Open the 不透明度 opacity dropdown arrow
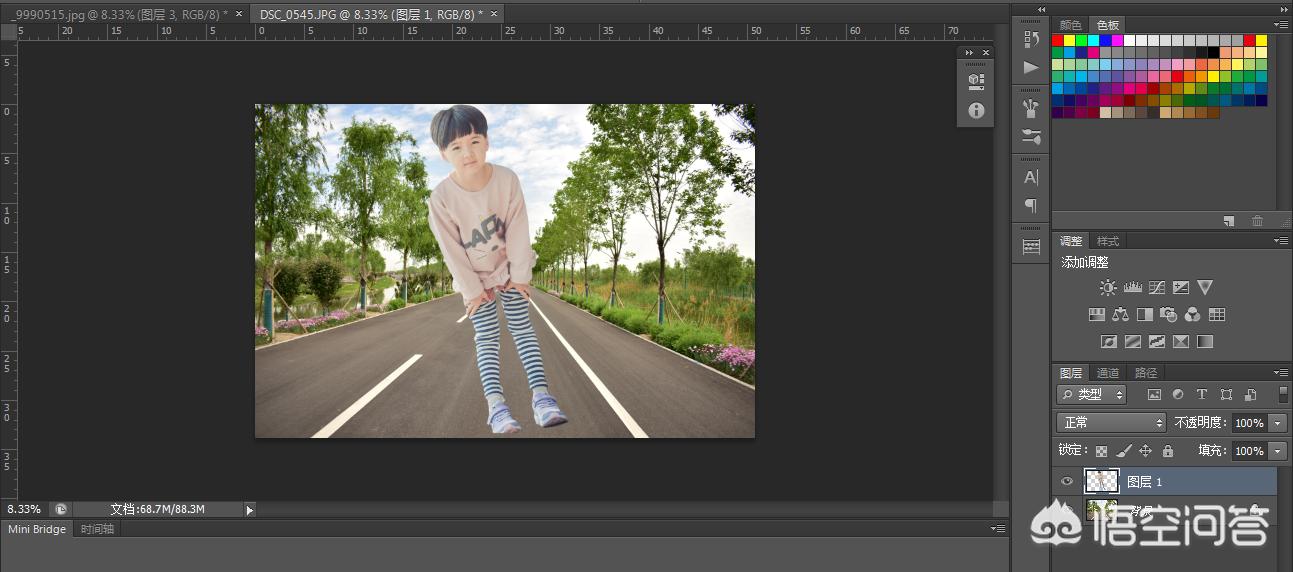The height and width of the screenshot is (572, 1293). pos(1276,423)
